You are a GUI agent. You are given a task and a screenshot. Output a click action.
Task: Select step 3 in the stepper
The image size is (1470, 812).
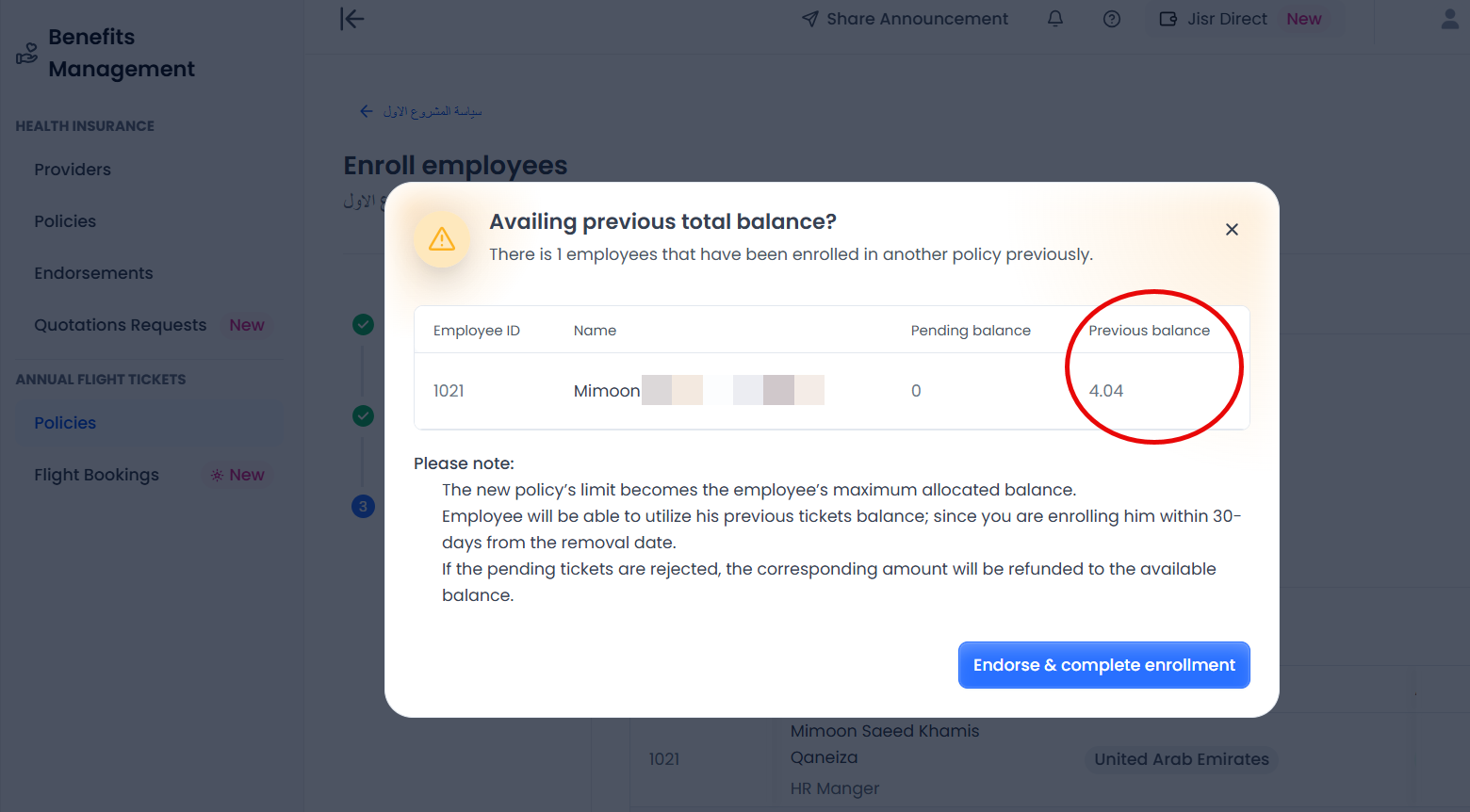tap(363, 507)
